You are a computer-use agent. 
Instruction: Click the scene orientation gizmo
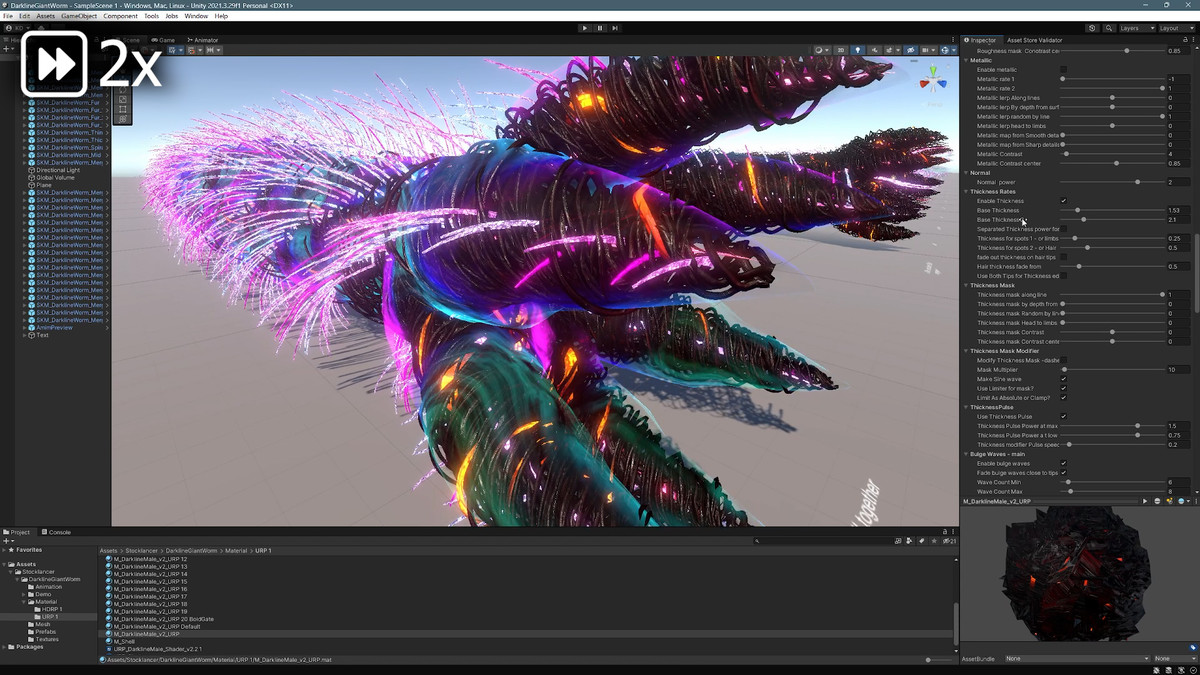[x=933, y=80]
